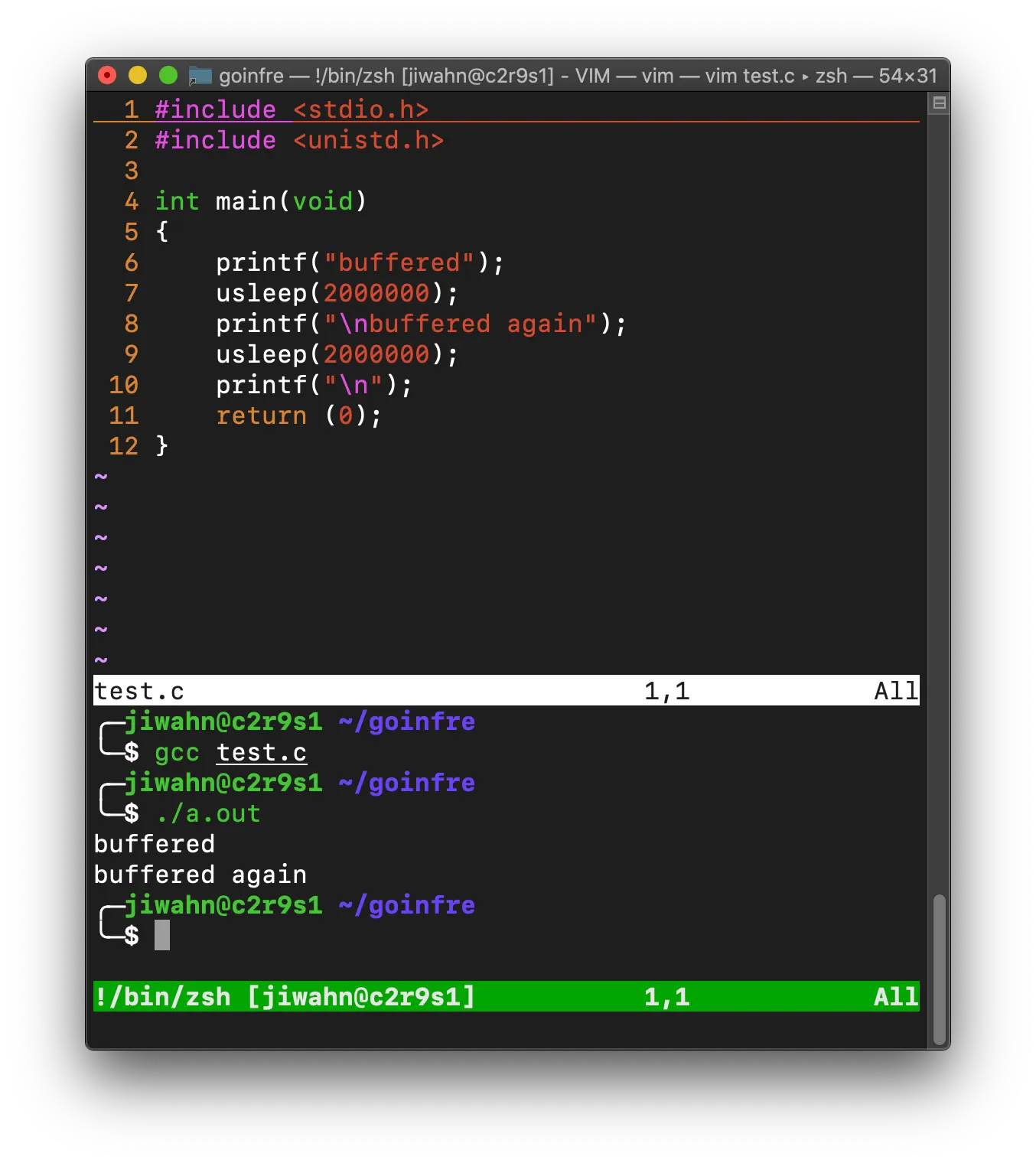Select the 'int' keyword before main
The height and width of the screenshot is (1163, 1036).
click(177, 201)
